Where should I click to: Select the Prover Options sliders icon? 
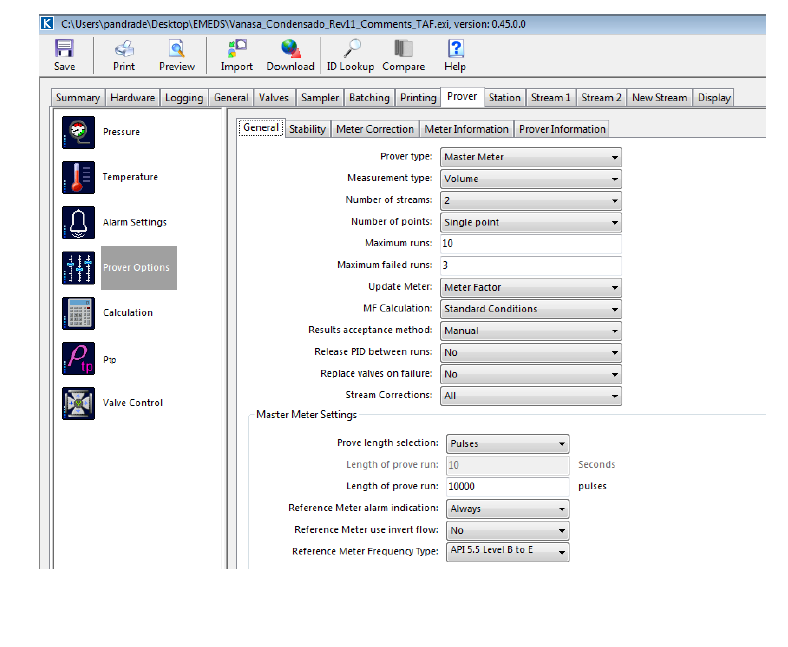[78, 268]
